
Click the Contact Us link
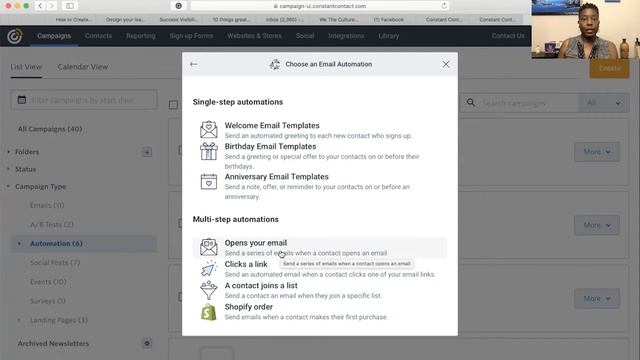pos(508,36)
